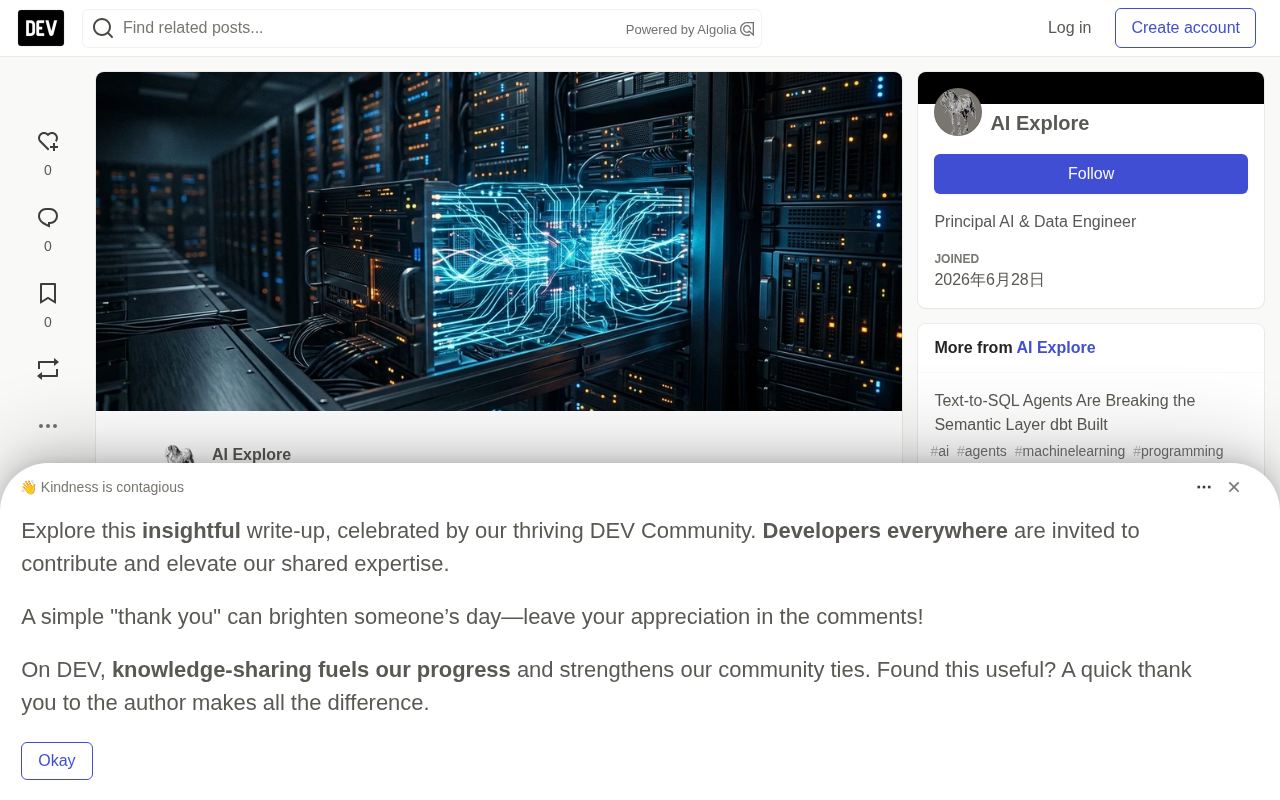Close the Kindness is contagious banner
This screenshot has width=1280, height=800.
pyautogui.click(x=1234, y=487)
